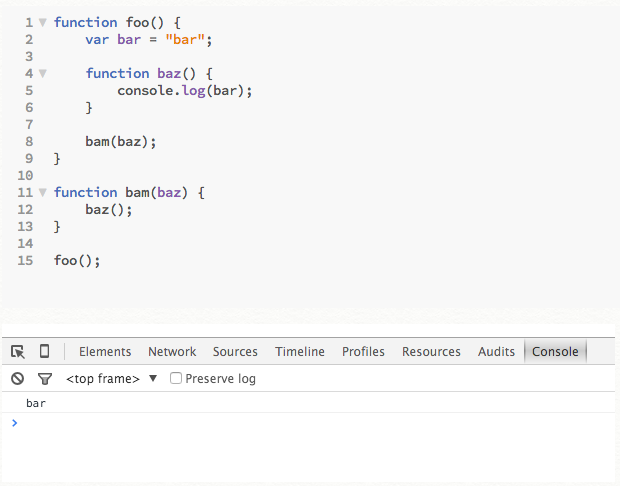Viewport: 620px width, 486px height.
Task: Toggle device mode phone icon
Action: pos(45,351)
